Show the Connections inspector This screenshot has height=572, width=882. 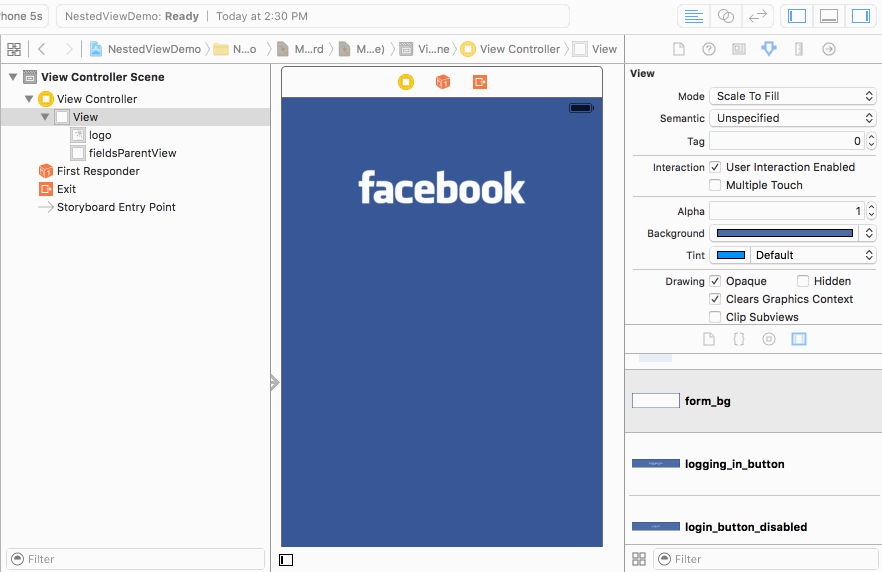tap(829, 49)
